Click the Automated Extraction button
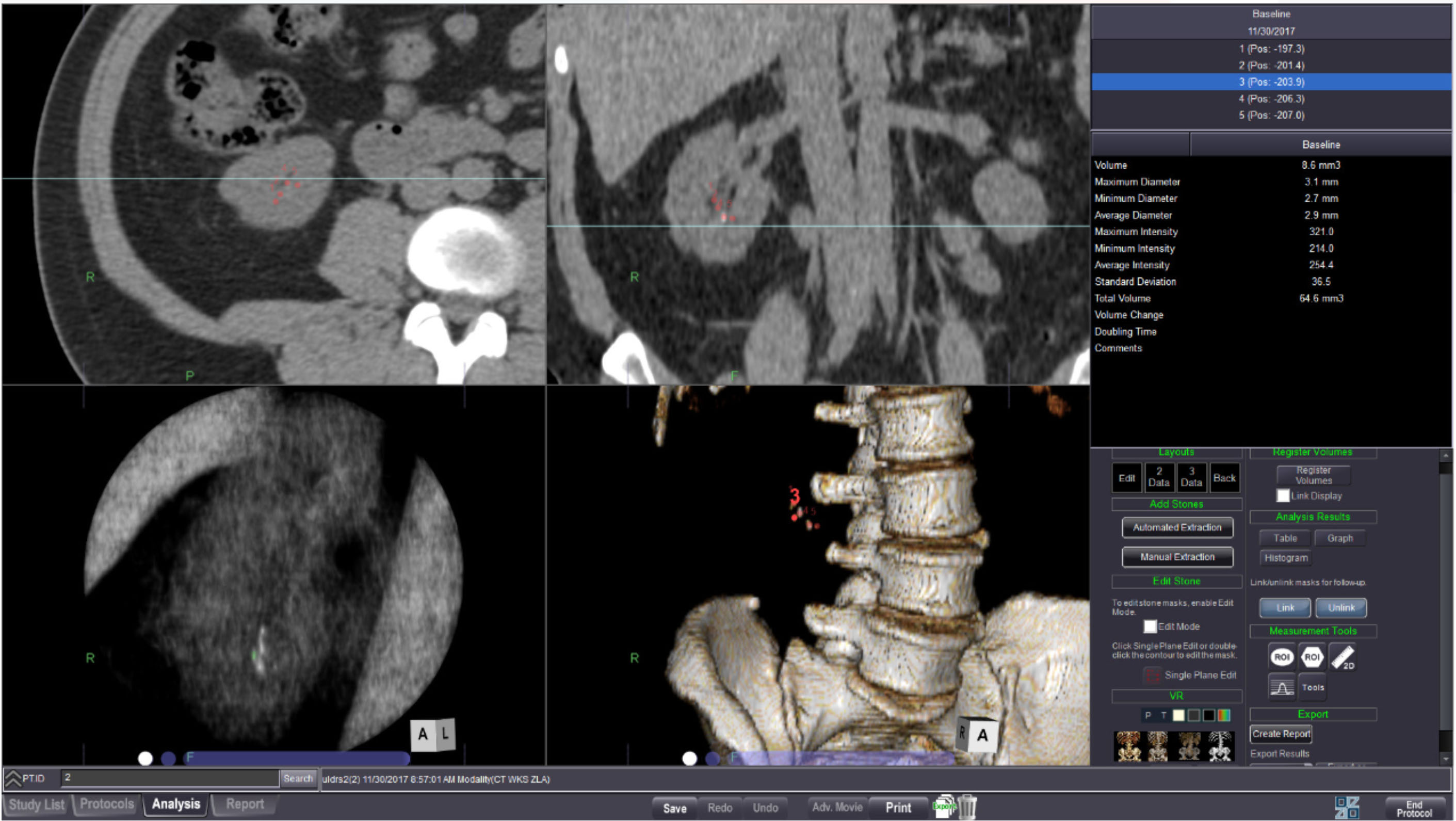This screenshot has width=1456, height=821. click(1177, 527)
